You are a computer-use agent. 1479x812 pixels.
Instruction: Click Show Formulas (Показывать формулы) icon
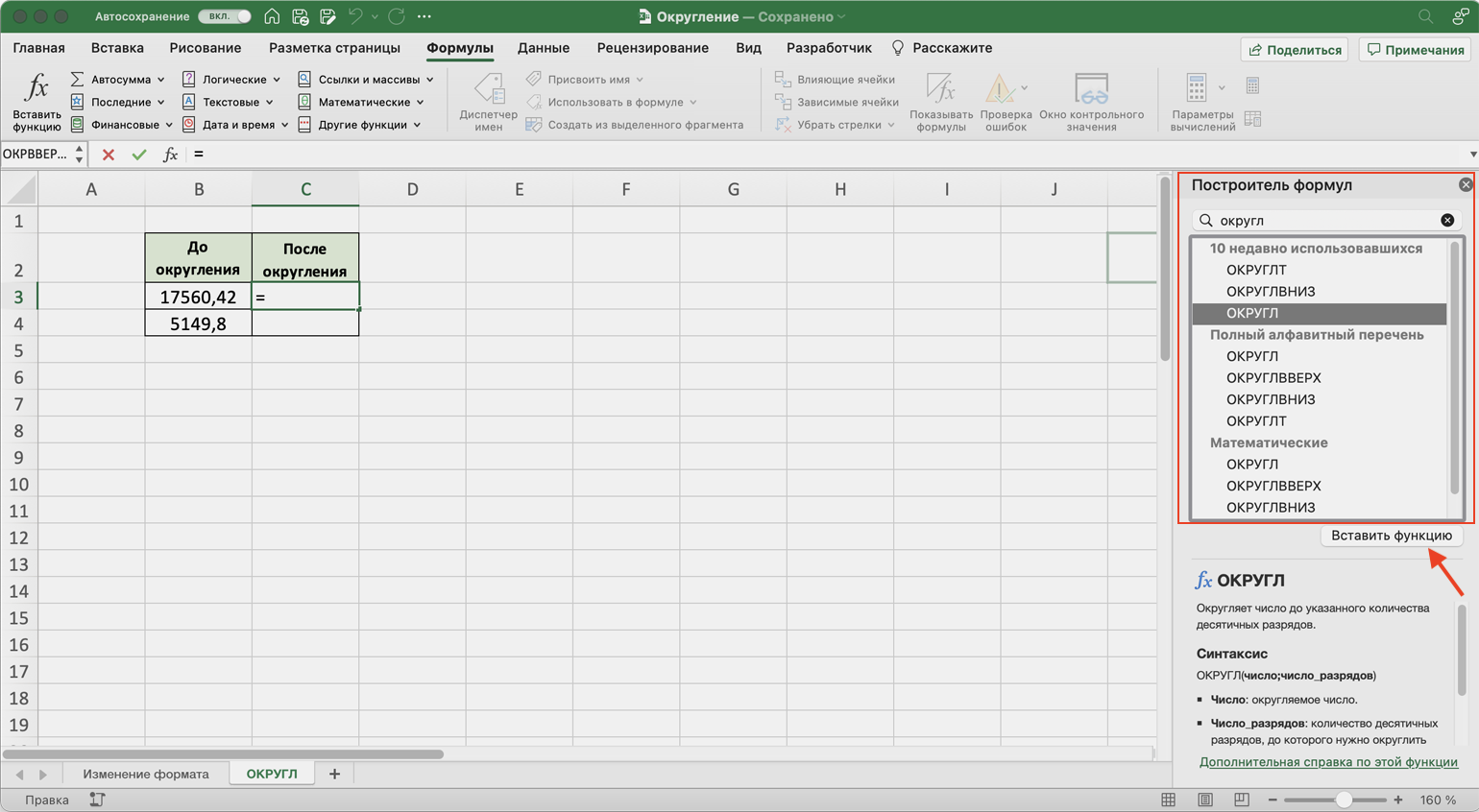pos(940,90)
